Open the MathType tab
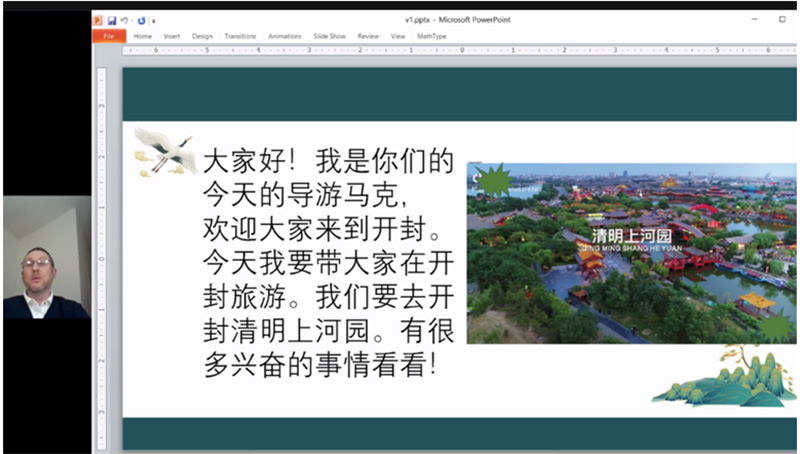The image size is (800, 454). click(x=432, y=36)
